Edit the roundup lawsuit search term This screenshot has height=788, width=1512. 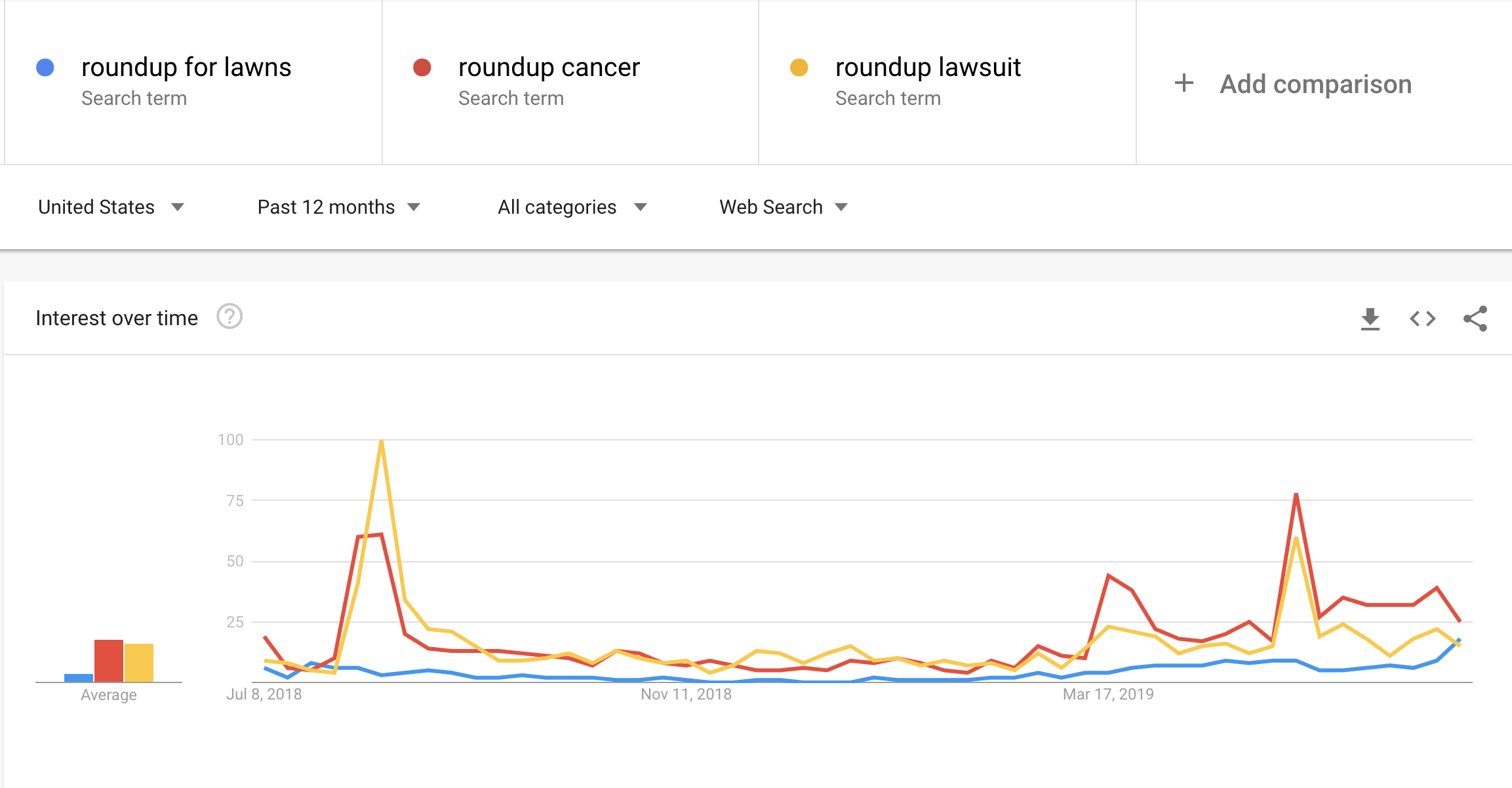[x=928, y=68]
